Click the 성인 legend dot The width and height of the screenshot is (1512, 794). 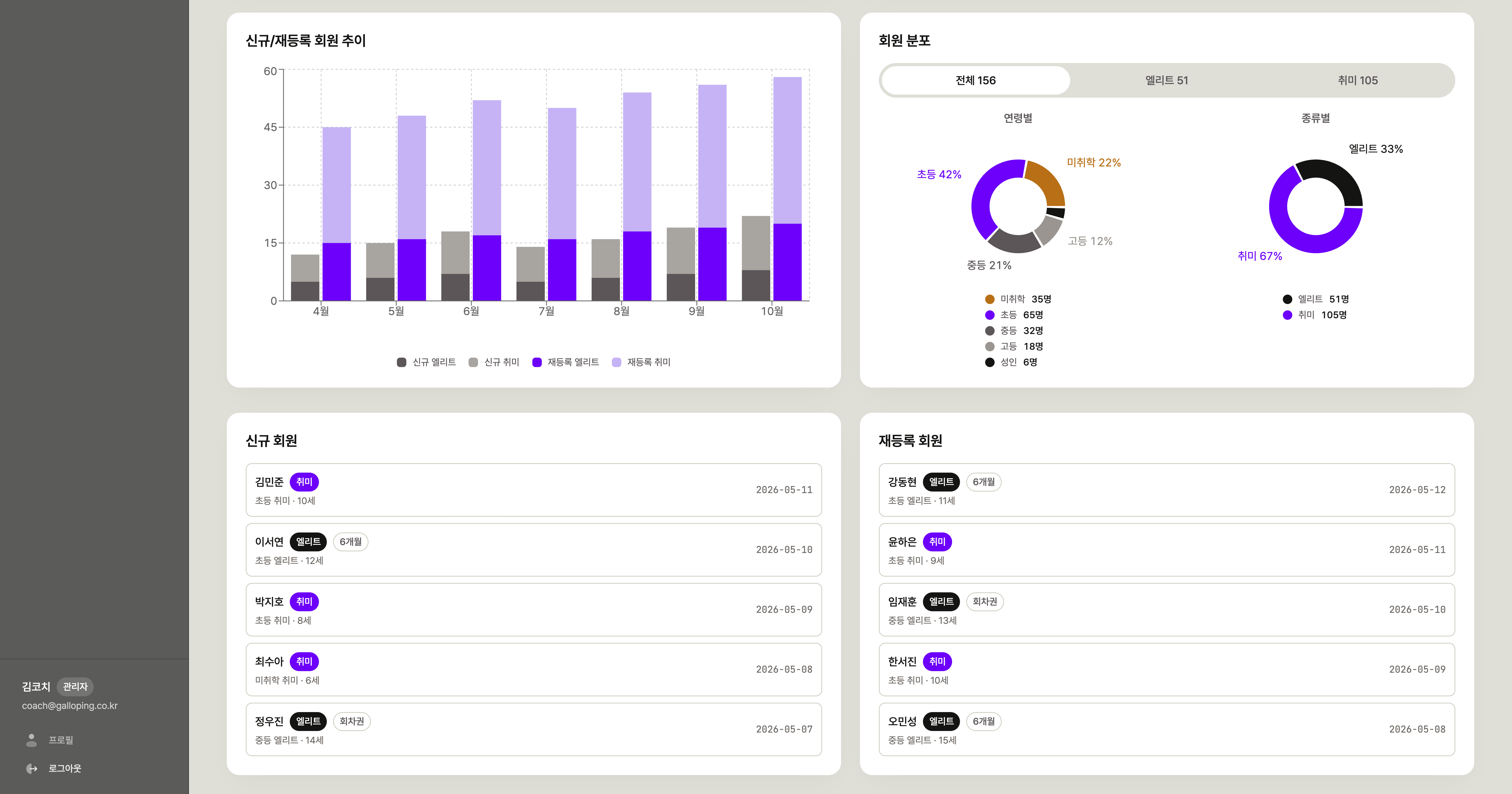(990, 362)
